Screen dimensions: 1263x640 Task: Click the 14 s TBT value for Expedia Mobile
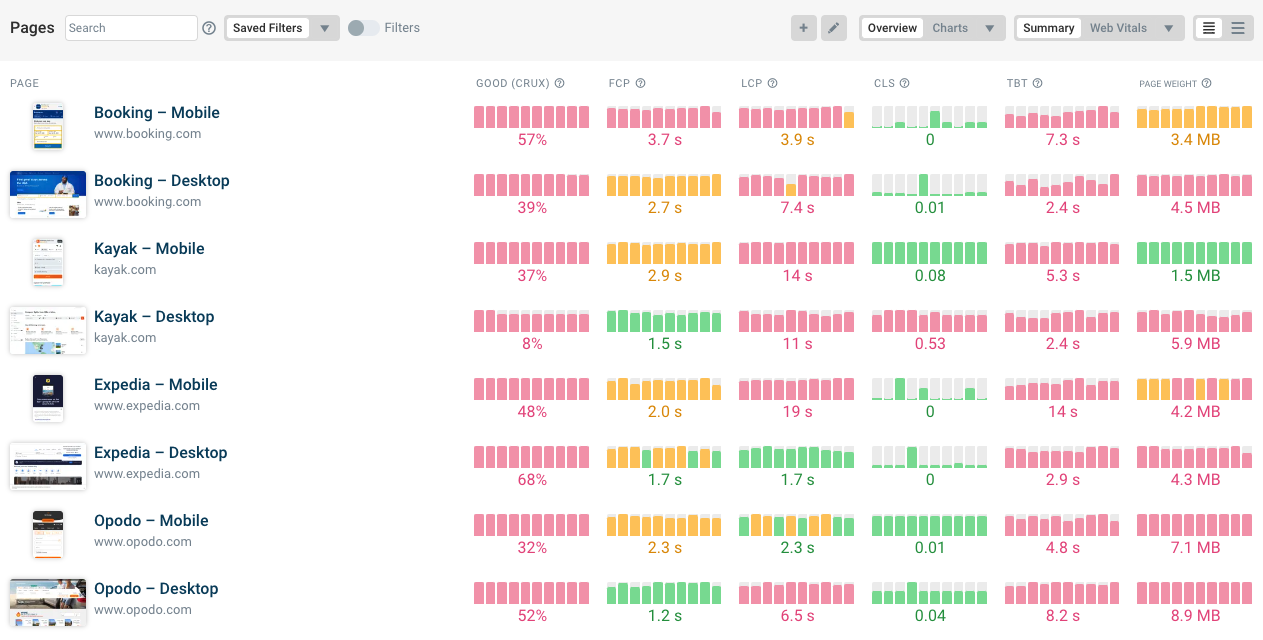[1062, 412]
